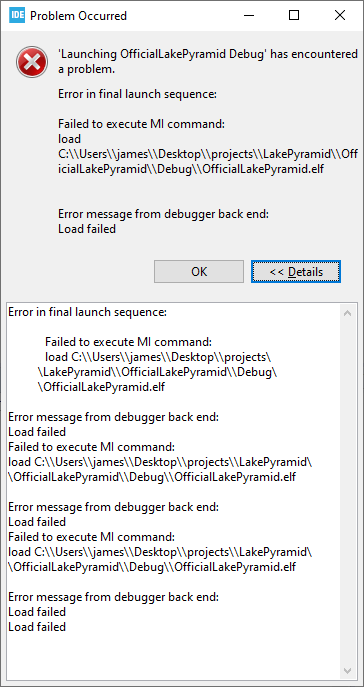Click the IDE icon in title bar
This screenshot has height=687, width=364.
click(17, 16)
